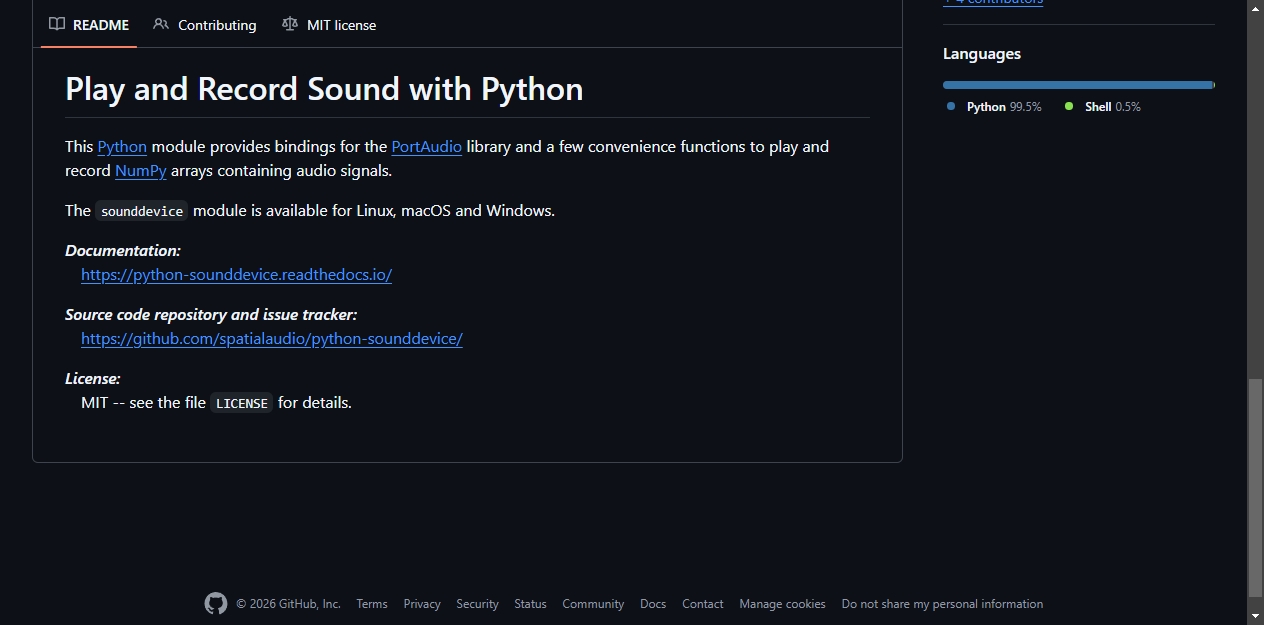Viewport: 1264px width, 625px height.
Task: Click 'Source code repository and issue tracker:' label
Action: pyautogui.click(x=211, y=314)
